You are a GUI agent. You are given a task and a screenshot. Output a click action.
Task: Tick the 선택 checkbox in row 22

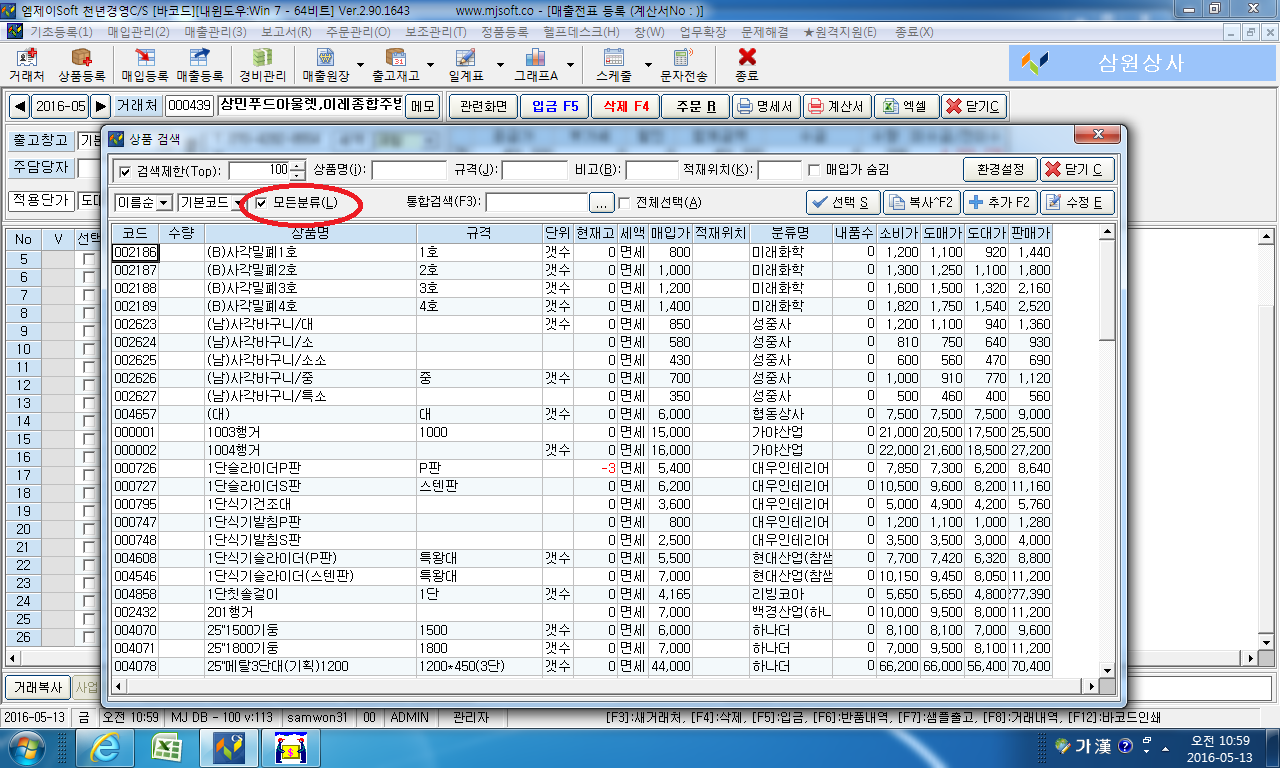tap(90, 566)
